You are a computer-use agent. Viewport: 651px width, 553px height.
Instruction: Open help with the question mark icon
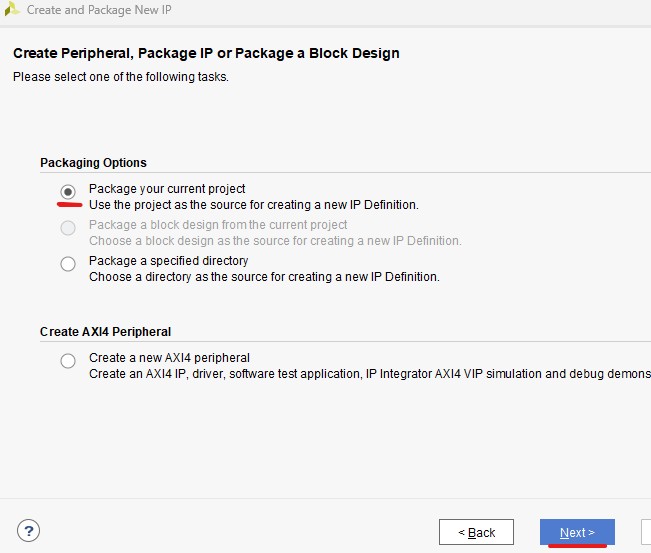tap(29, 531)
